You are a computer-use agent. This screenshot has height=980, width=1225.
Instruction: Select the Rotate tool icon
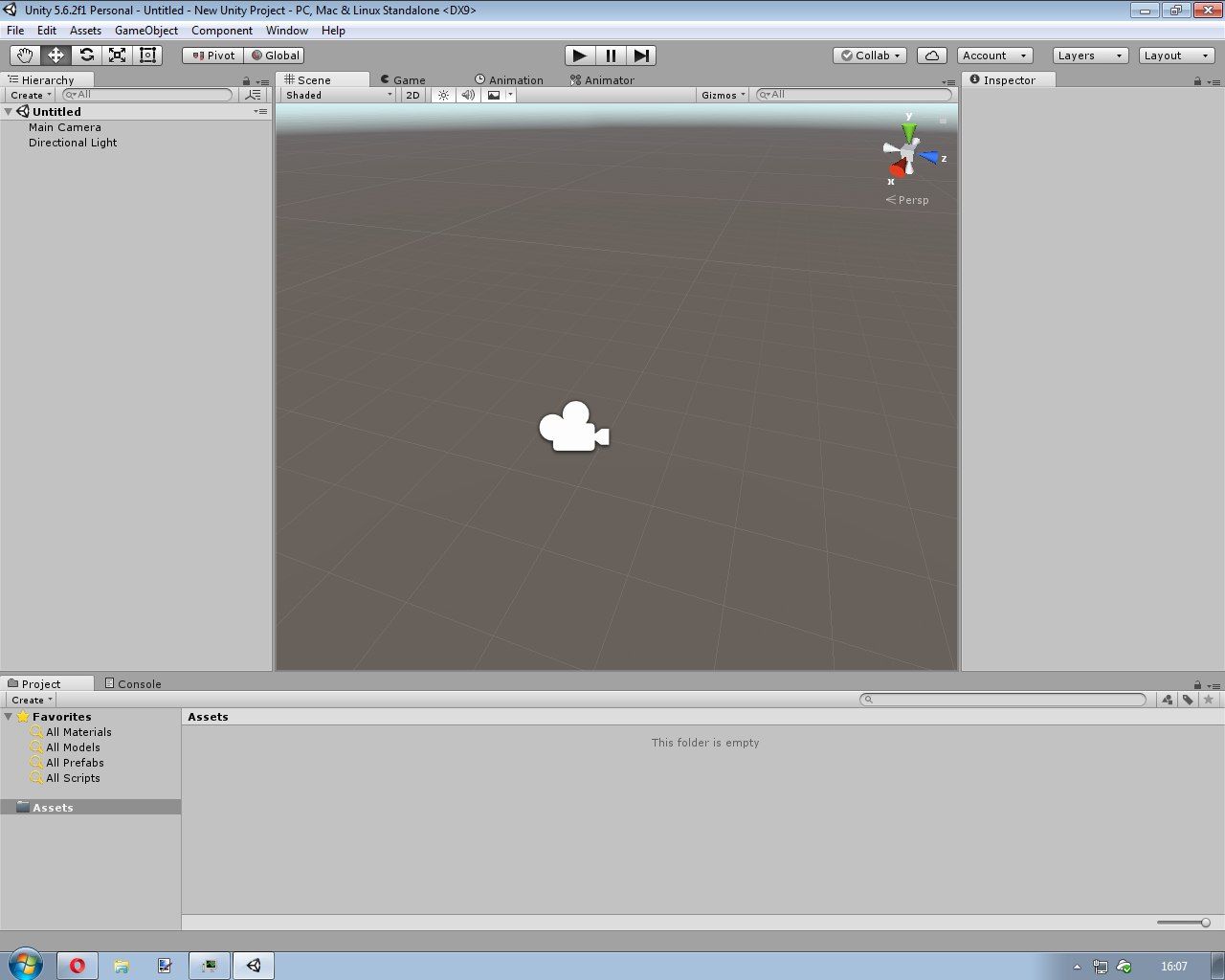pyautogui.click(x=86, y=56)
